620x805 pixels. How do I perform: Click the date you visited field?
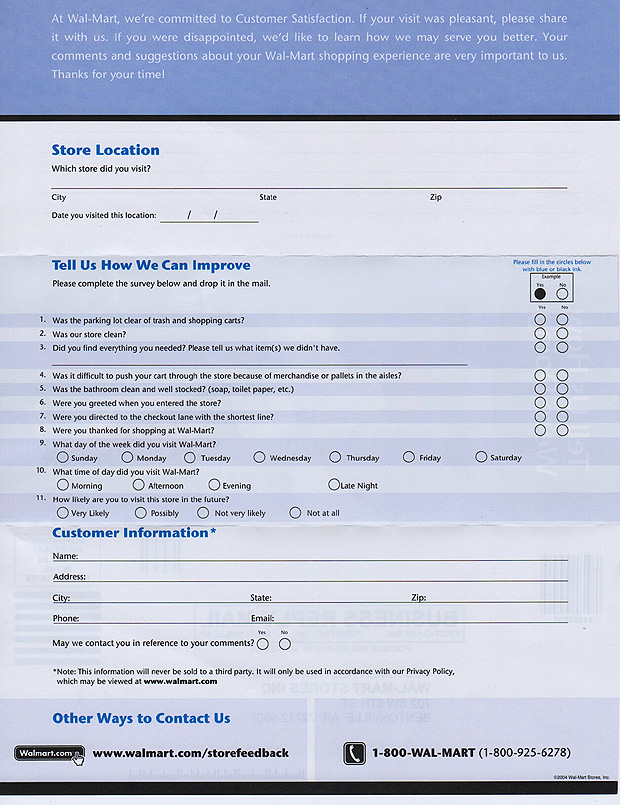click(x=209, y=215)
